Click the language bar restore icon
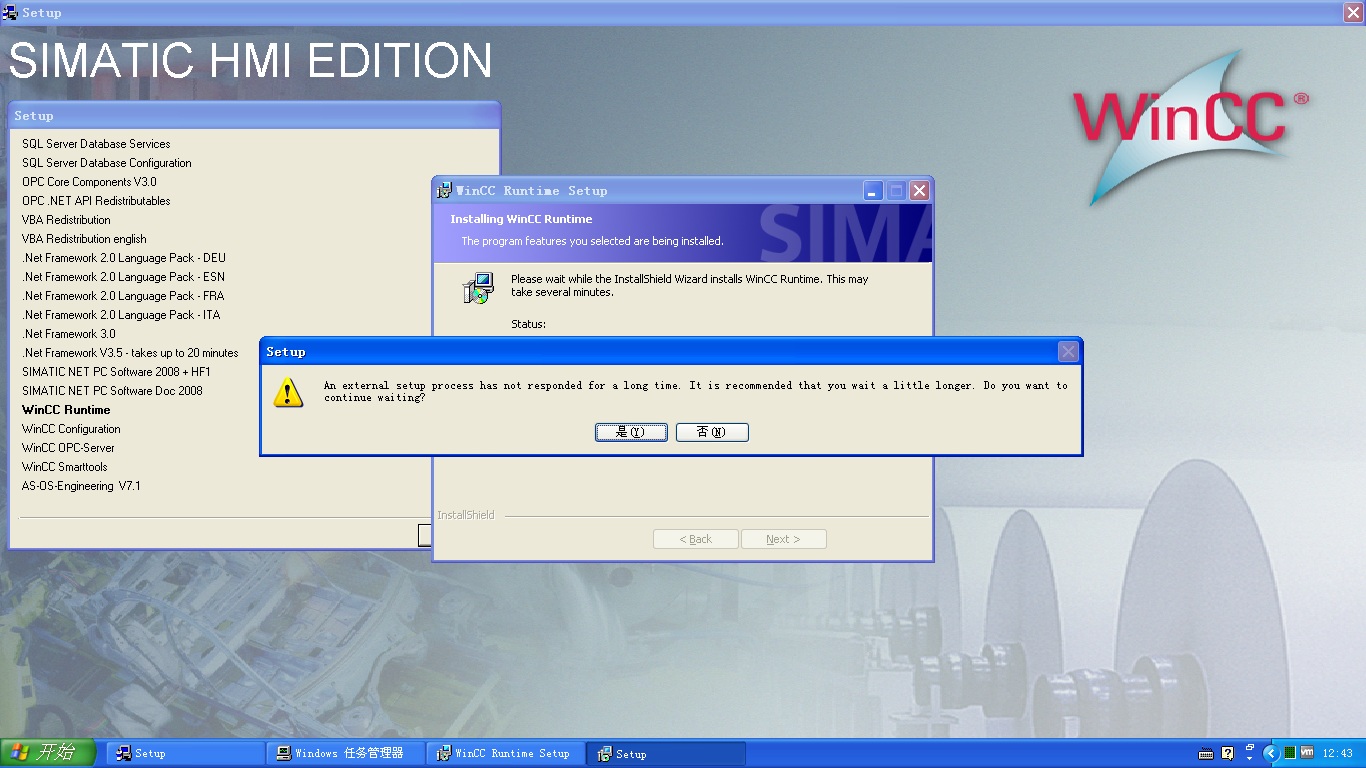1366x768 pixels. click(1250, 748)
